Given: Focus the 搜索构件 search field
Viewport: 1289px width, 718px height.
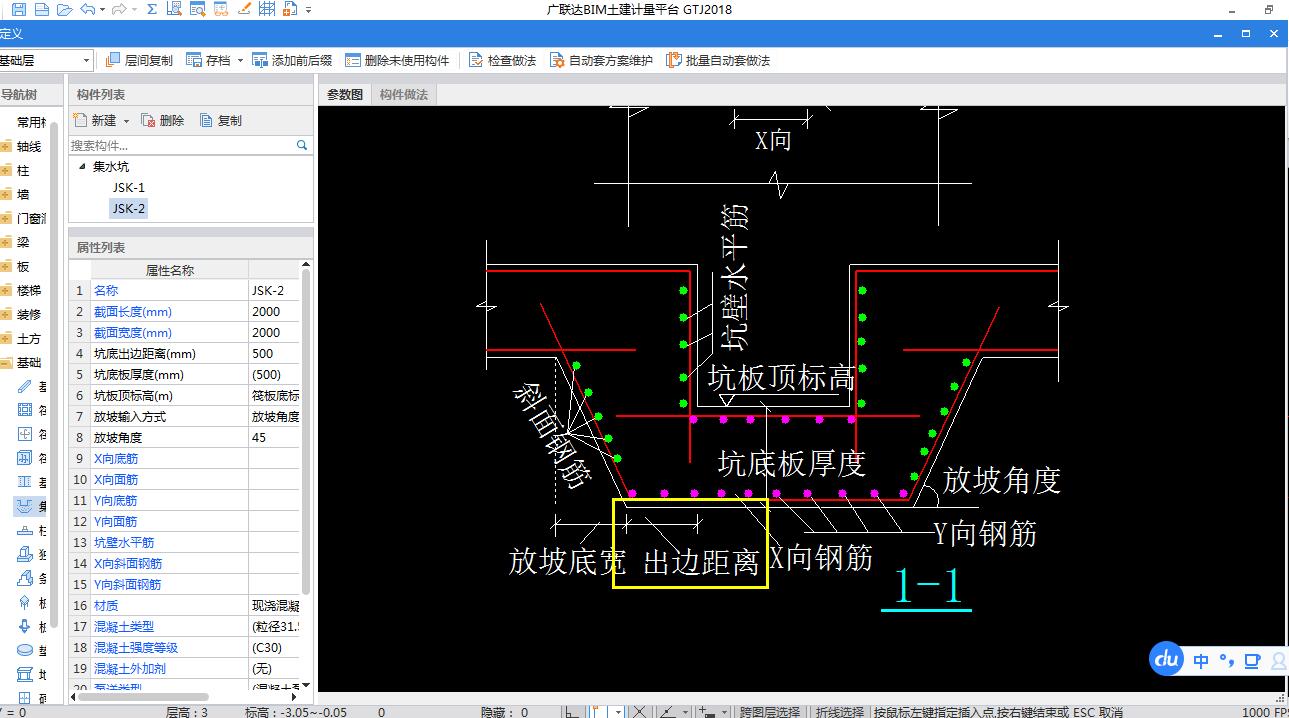Looking at the screenshot, I should [182, 145].
